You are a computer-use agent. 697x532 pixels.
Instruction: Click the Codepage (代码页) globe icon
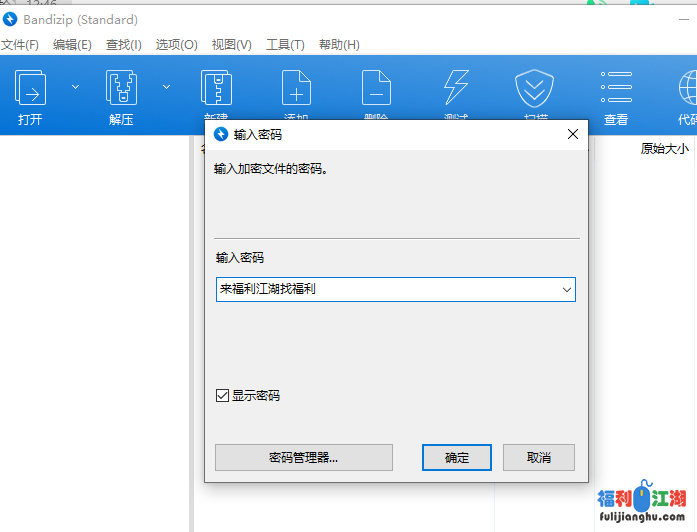click(686, 90)
